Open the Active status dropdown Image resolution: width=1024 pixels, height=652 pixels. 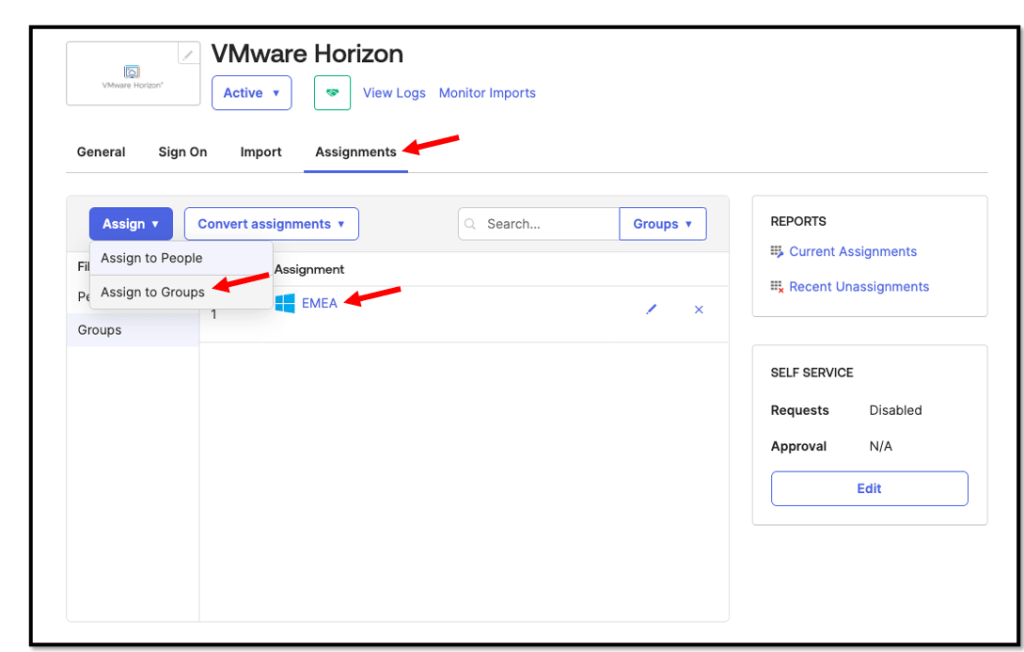click(x=251, y=93)
